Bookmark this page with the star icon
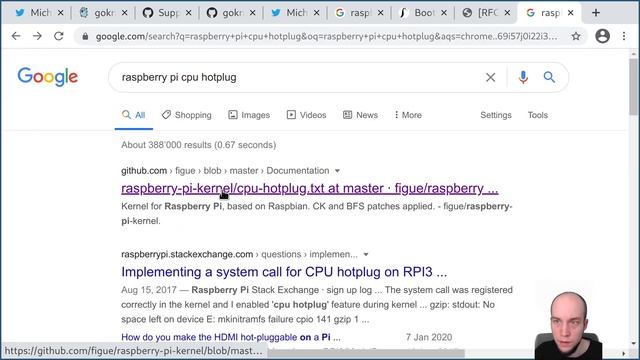The image size is (640, 360). point(576,36)
